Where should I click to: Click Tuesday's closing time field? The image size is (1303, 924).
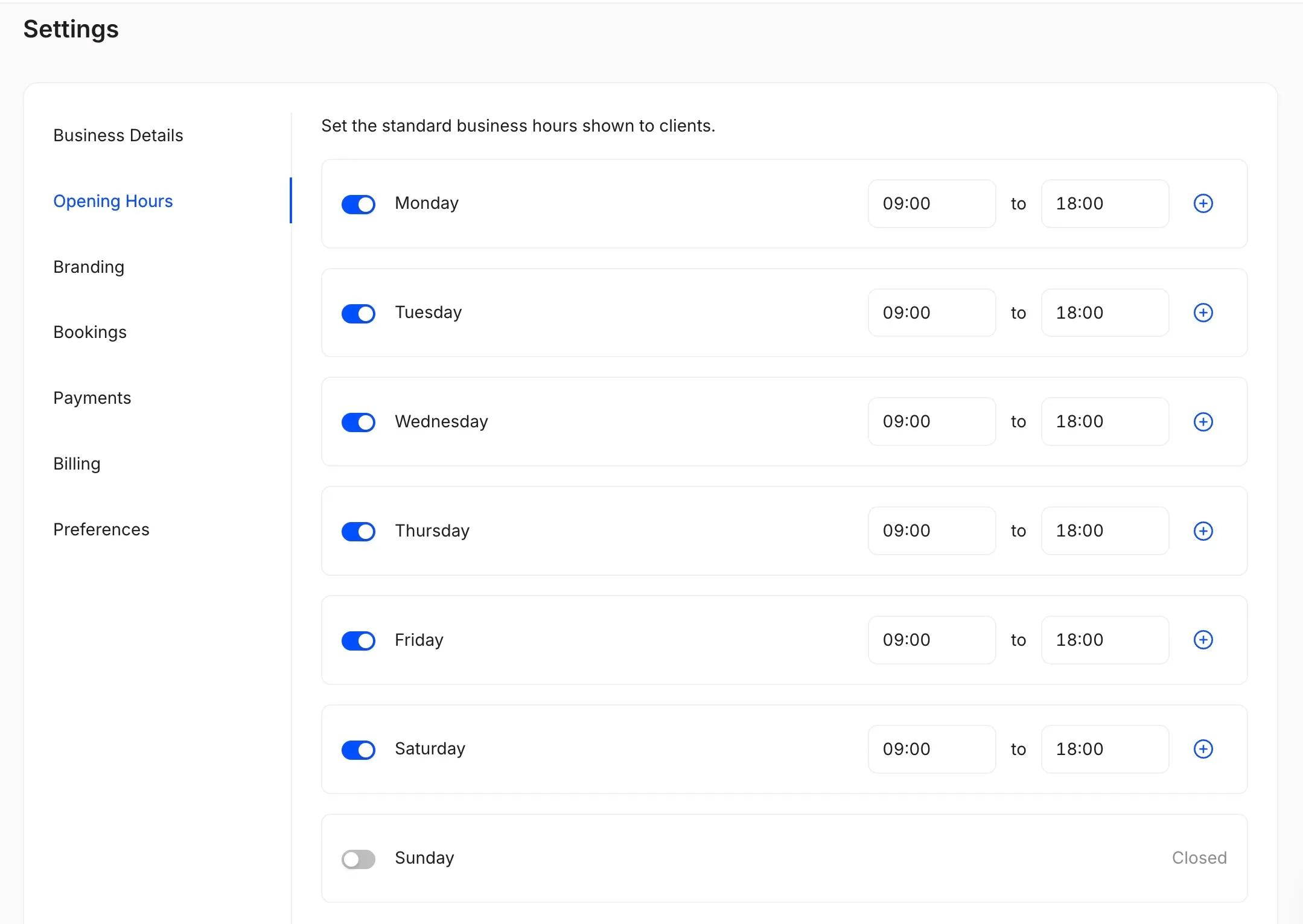coord(1104,313)
